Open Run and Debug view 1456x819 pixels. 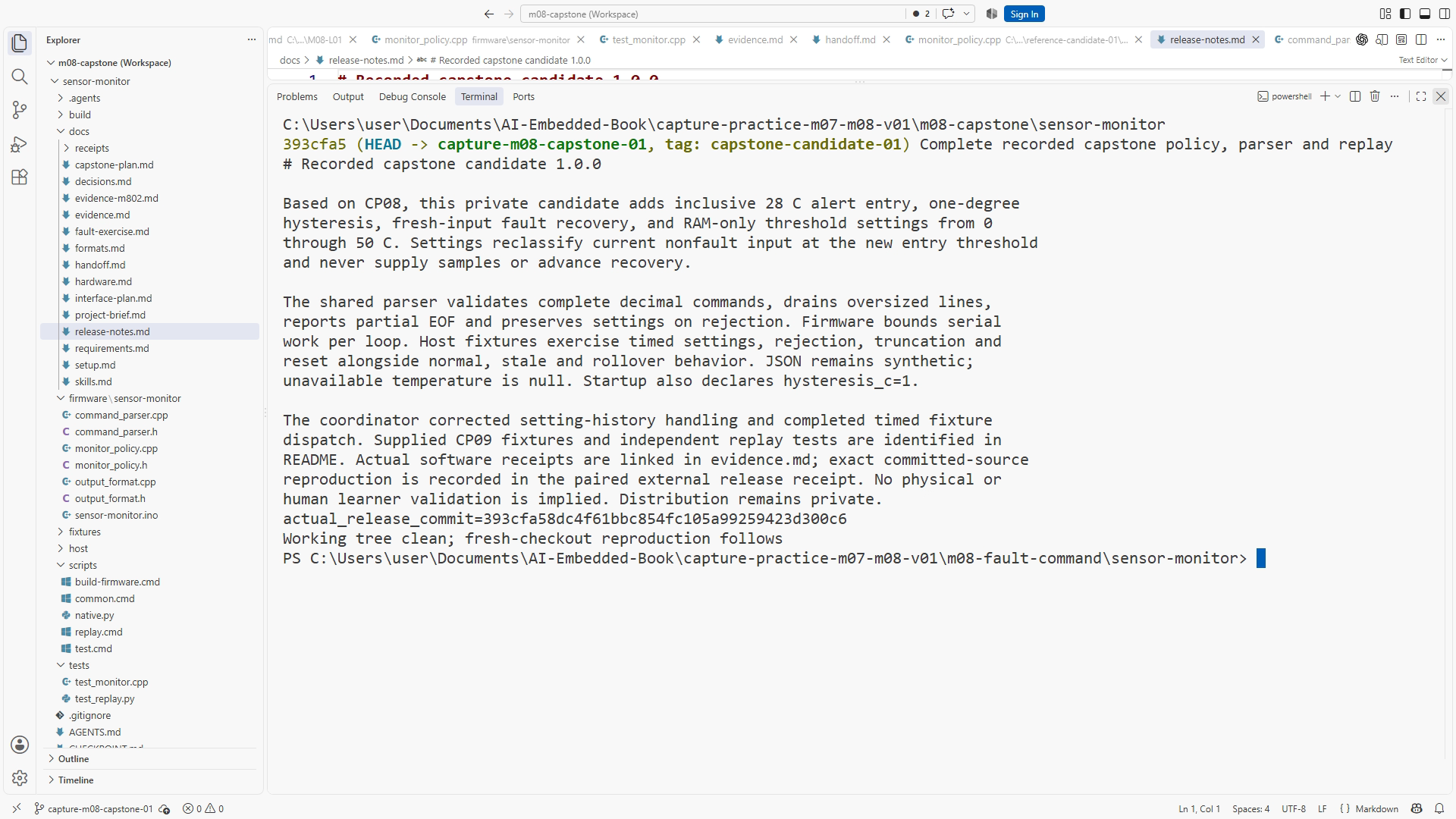pyautogui.click(x=20, y=144)
